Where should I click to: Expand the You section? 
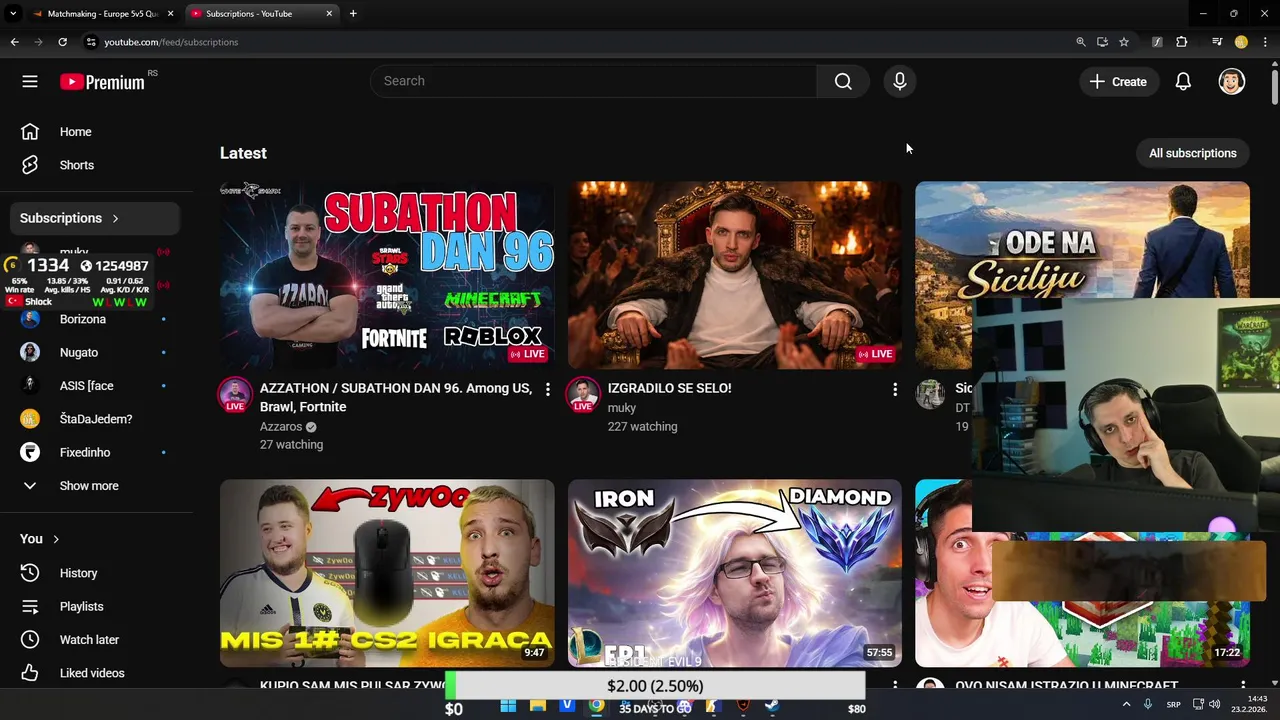[x=40, y=539]
